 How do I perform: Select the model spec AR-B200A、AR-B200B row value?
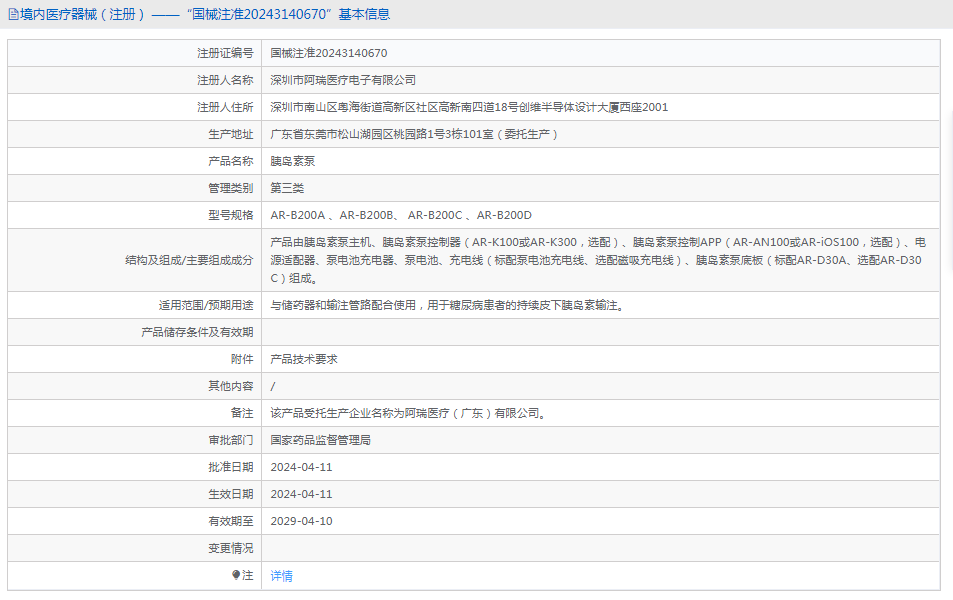pyautogui.click(x=401, y=215)
